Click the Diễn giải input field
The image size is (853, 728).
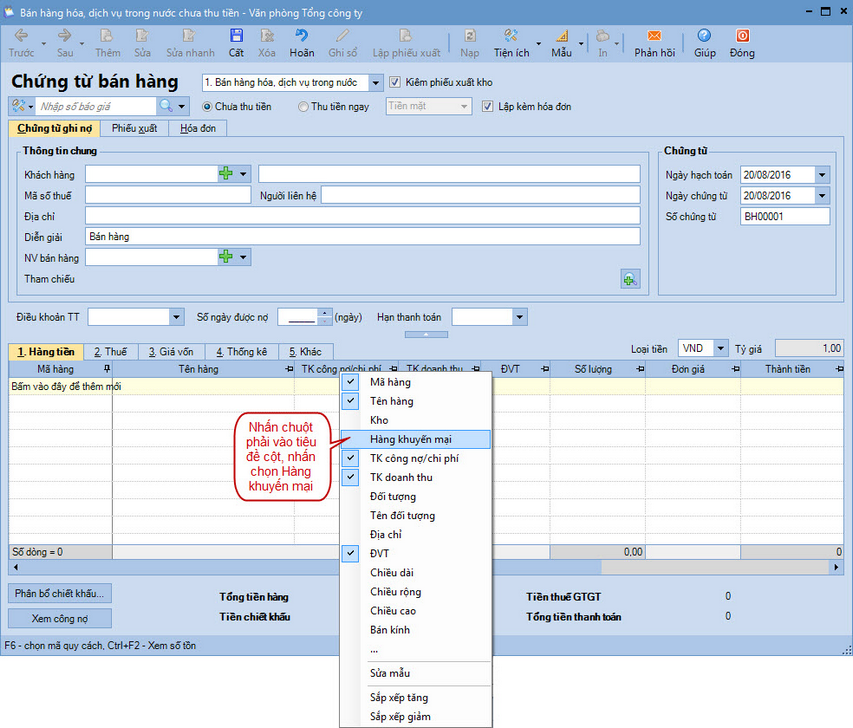click(x=362, y=237)
